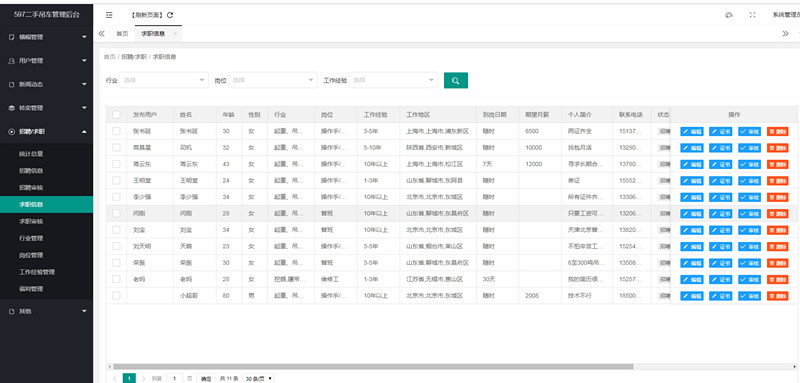Viewport: 800px width, 383px height.
Task: Click the refresh page circular arrow icon
Action: pos(170,15)
